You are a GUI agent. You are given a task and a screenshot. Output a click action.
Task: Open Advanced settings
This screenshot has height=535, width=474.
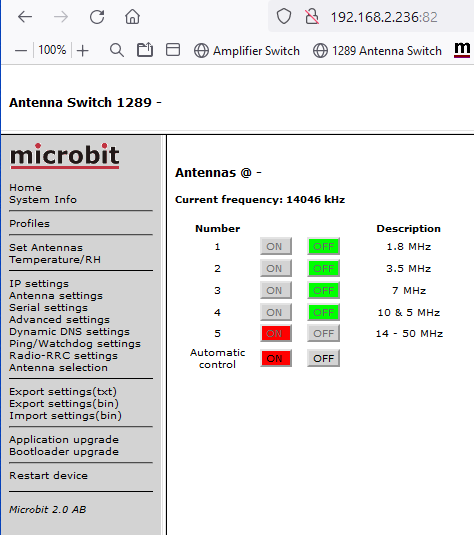pyautogui.click(x=60, y=319)
